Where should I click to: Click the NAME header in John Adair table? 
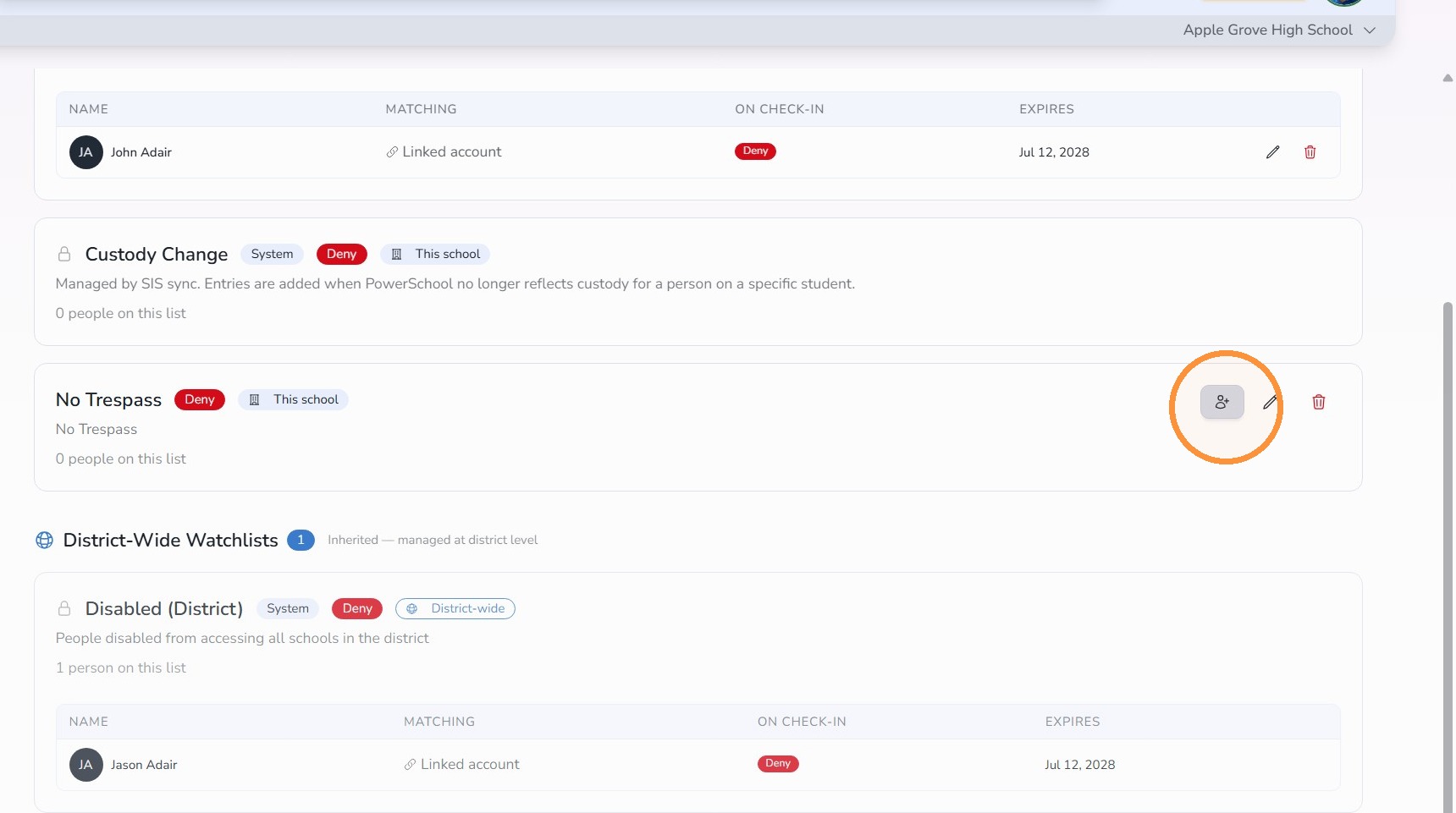pyautogui.click(x=89, y=109)
